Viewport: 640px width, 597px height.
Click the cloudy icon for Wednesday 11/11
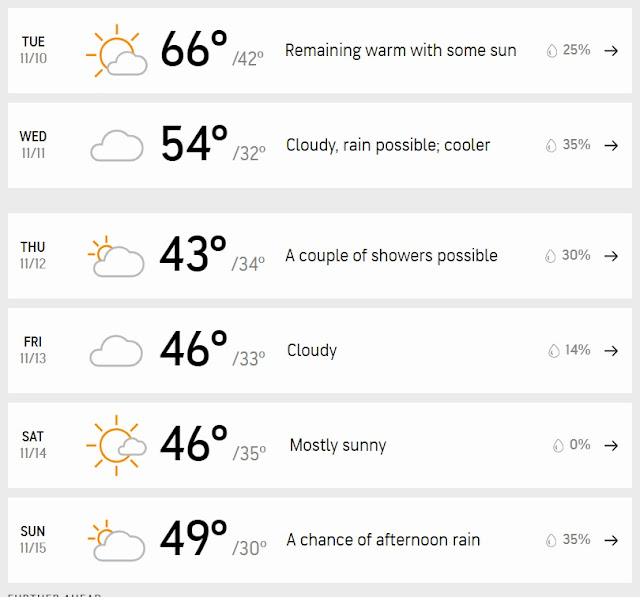click(117, 146)
